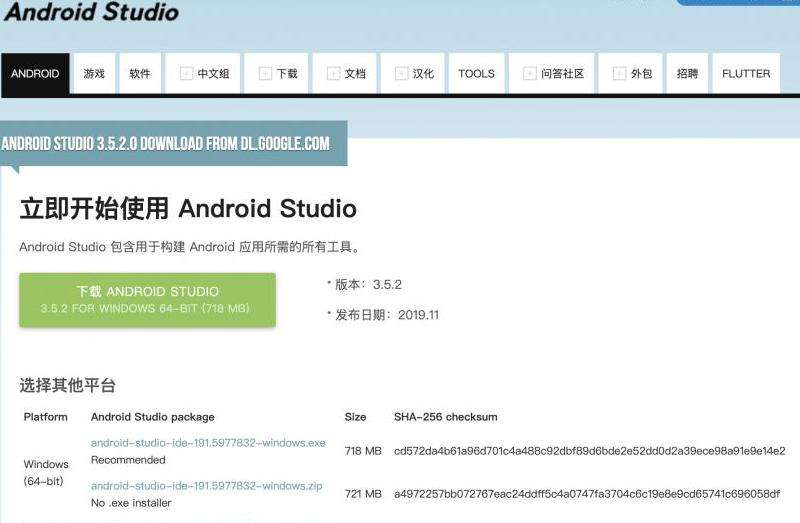Click the No .exe installer label
Viewport: 800px width, 523px height.
(x=131, y=503)
